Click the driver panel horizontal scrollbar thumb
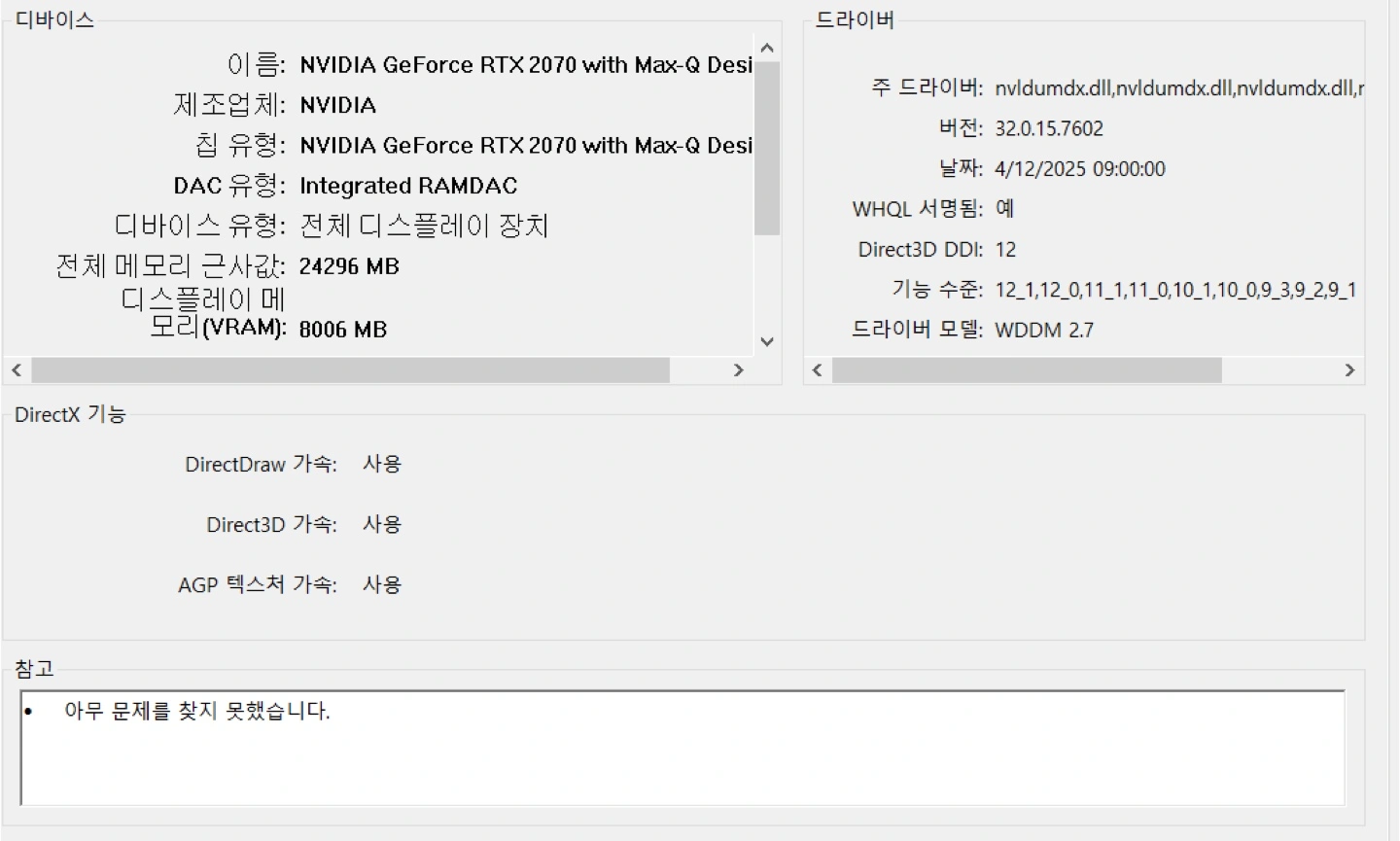This screenshot has width=1400, height=841. coord(1027,370)
